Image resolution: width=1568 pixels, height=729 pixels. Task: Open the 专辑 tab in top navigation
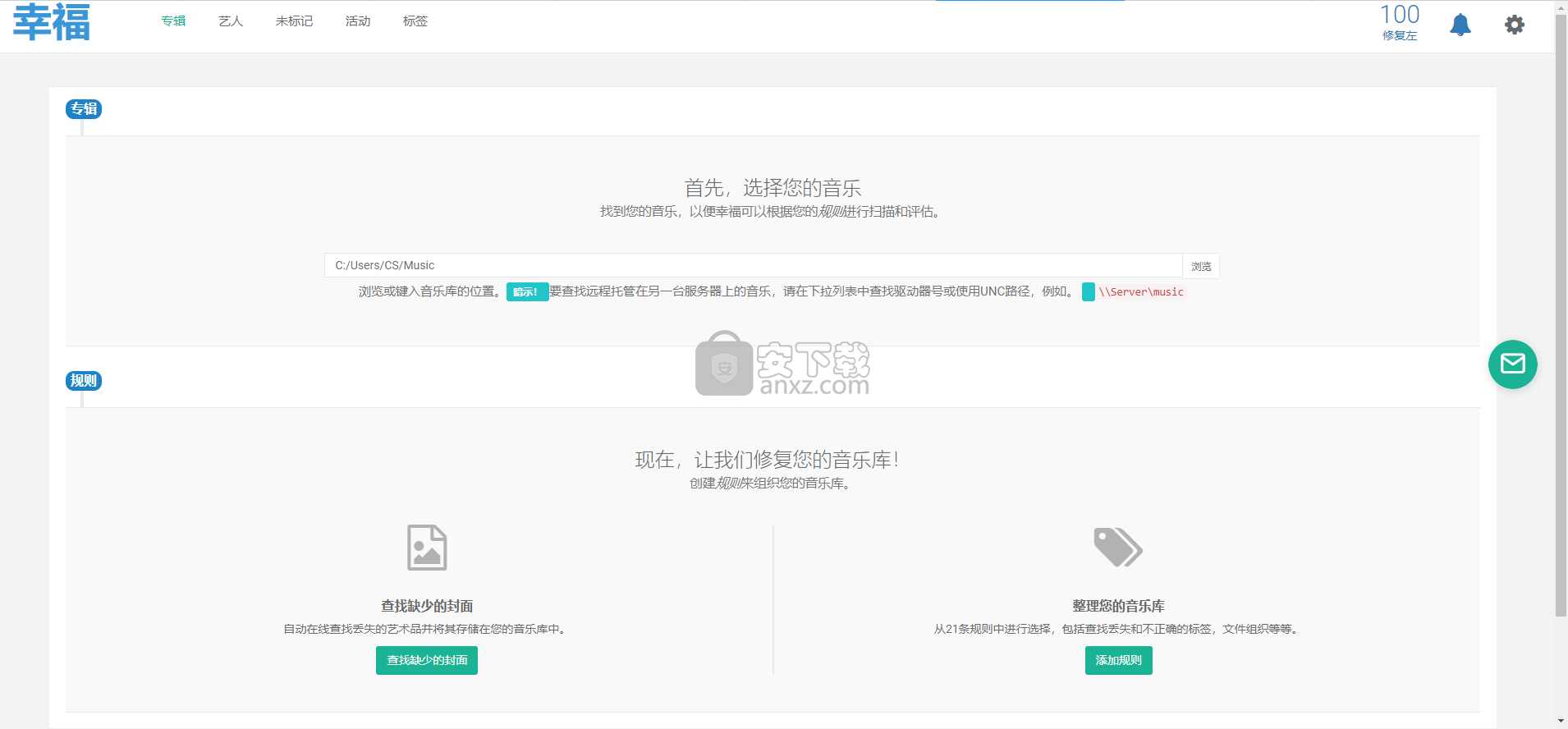[x=173, y=21]
